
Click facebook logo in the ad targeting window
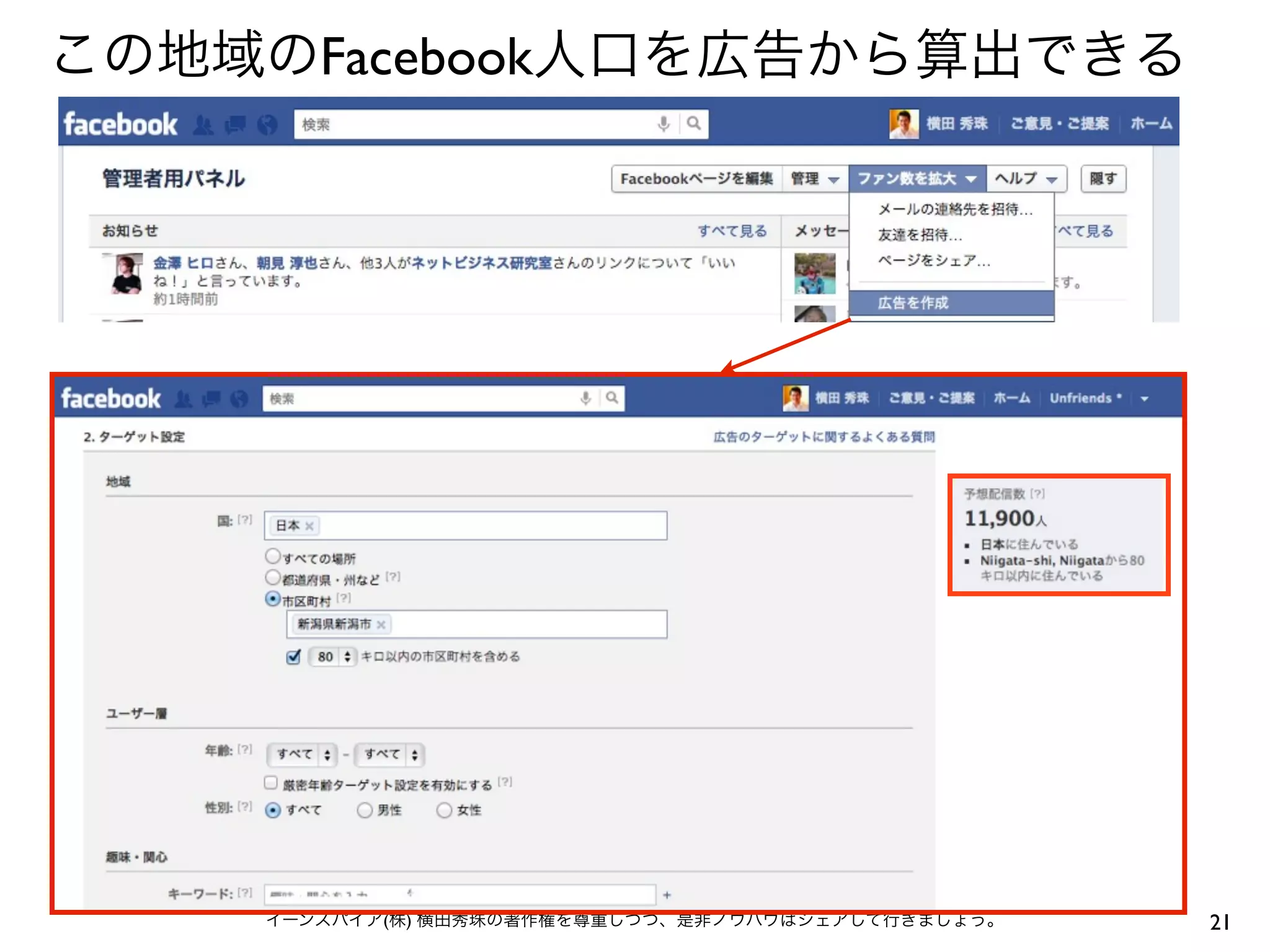point(111,398)
